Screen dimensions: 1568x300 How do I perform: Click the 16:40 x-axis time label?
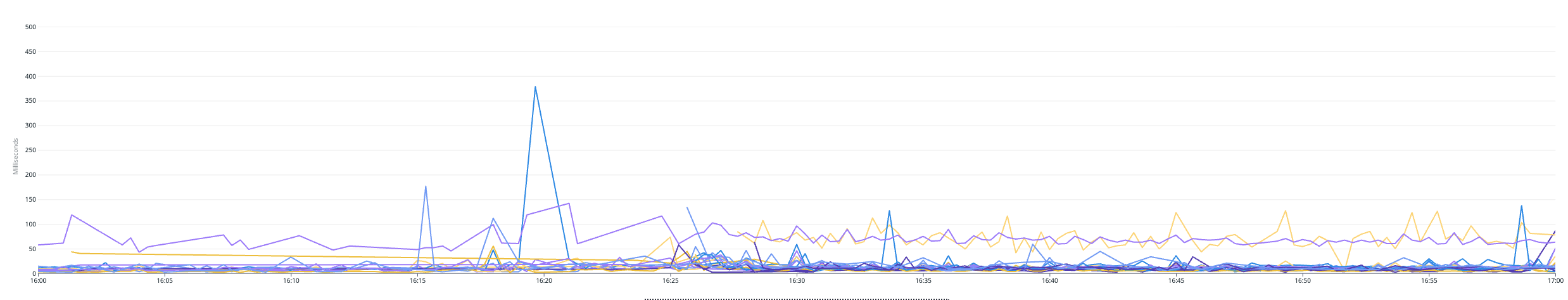[x=1049, y=280]
